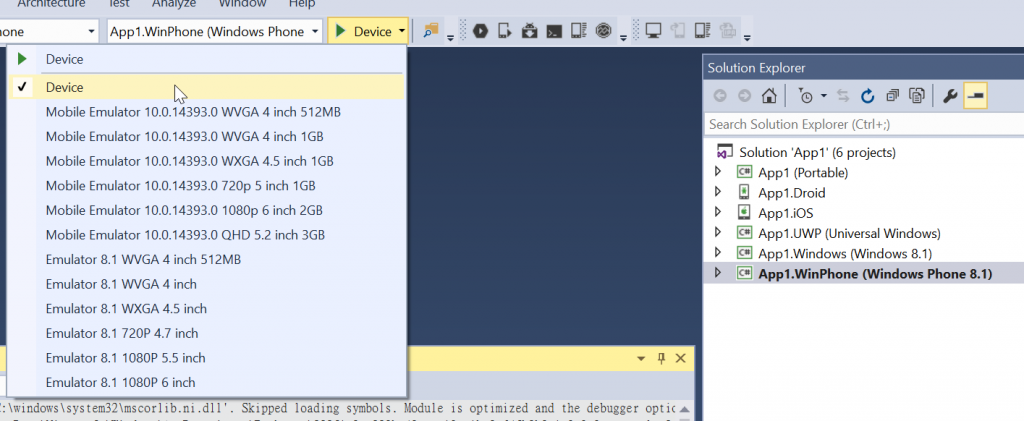Choose Mobile Emulator 10.0.14393.0 1080p 6 inch 2GB

click(206, 210)
